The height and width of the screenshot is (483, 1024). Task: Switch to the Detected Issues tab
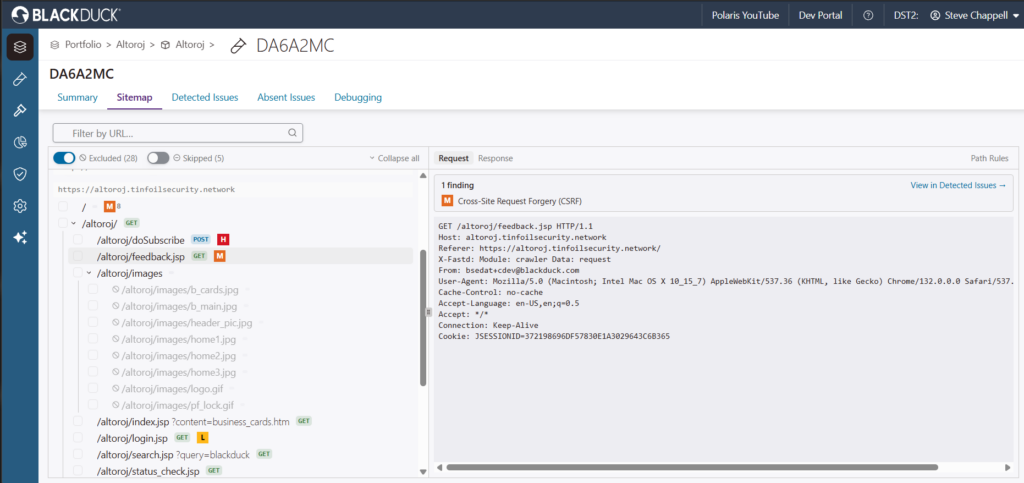(205, 97)
